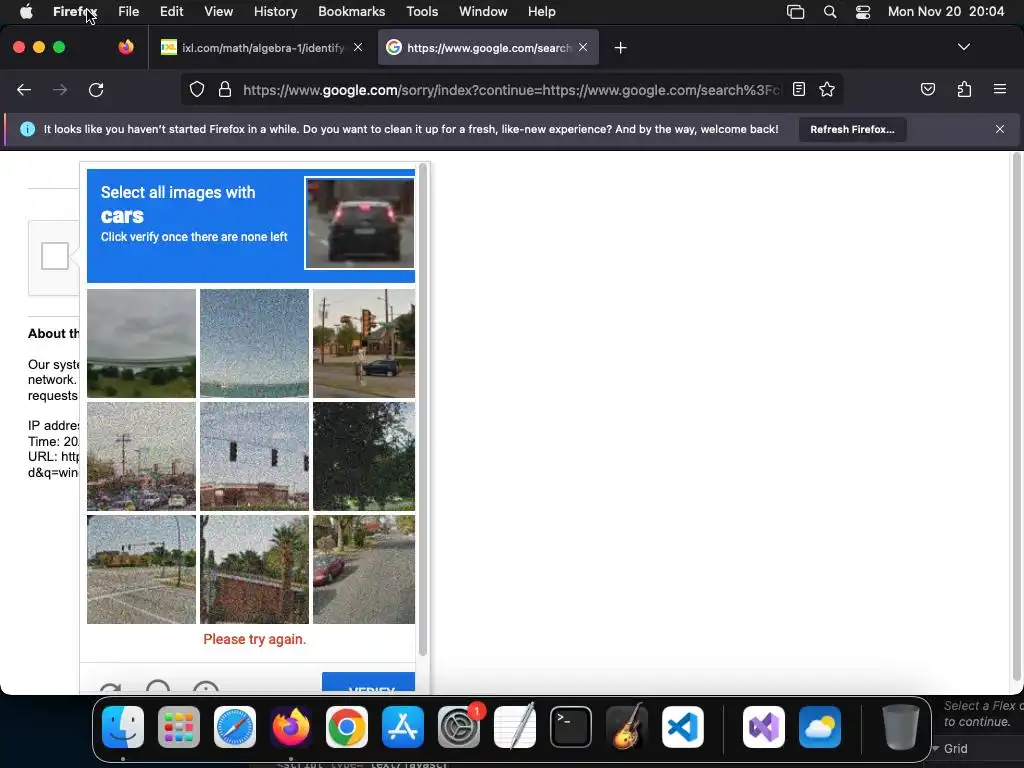Select captcha tile with sky and water horizon
Viewport: 1024px width, 768px height.
click(x=254, y=344)
